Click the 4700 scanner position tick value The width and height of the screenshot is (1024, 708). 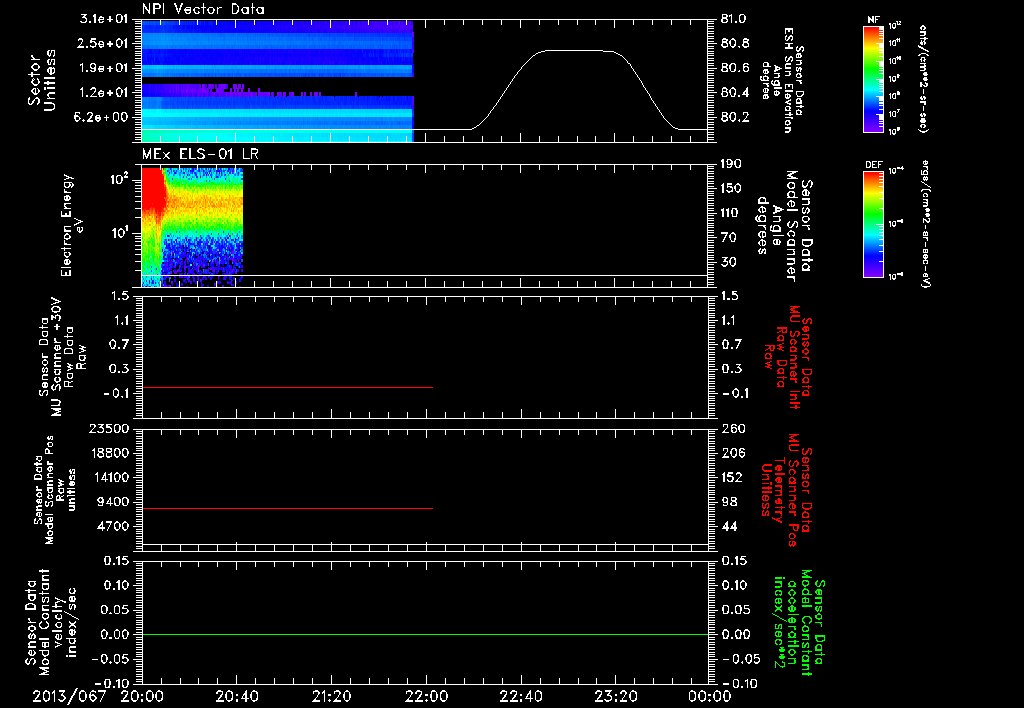tap(114, 526)
